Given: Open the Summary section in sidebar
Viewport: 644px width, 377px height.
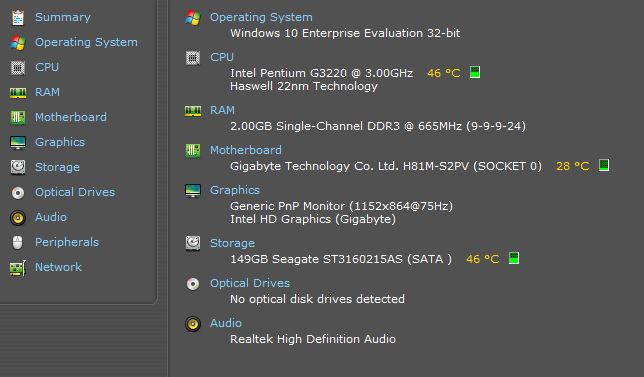Looking at the screenshot, I should tap(63, 17).
